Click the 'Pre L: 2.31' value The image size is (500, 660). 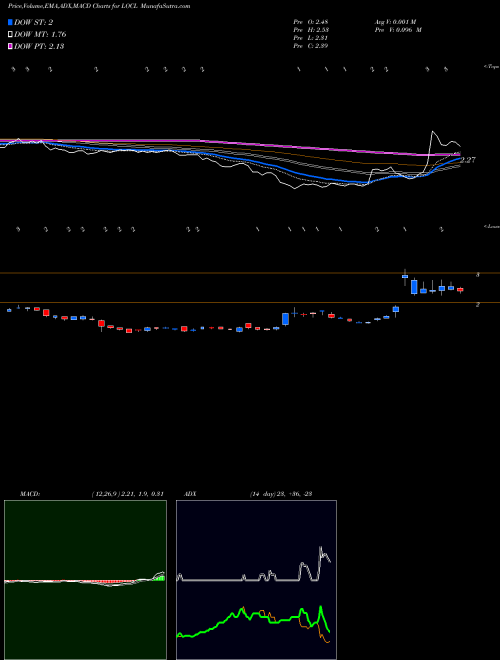311,38
